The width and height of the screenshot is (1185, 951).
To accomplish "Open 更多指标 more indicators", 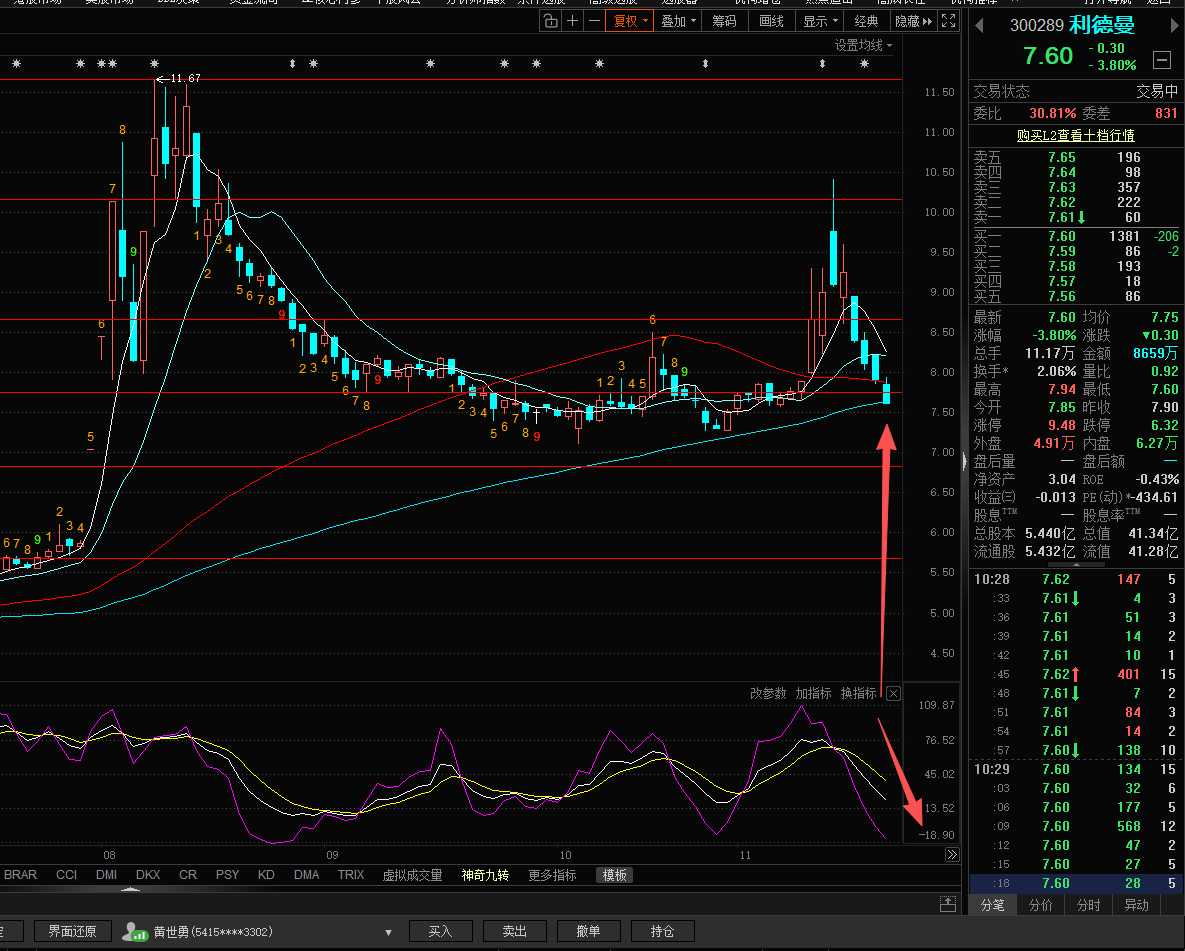I will [x=552, y=875].
